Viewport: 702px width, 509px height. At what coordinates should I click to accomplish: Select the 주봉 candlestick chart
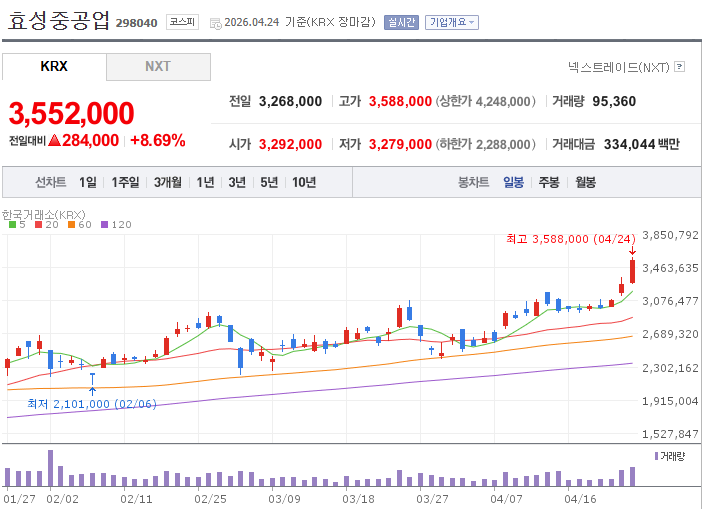click(549, 182)
